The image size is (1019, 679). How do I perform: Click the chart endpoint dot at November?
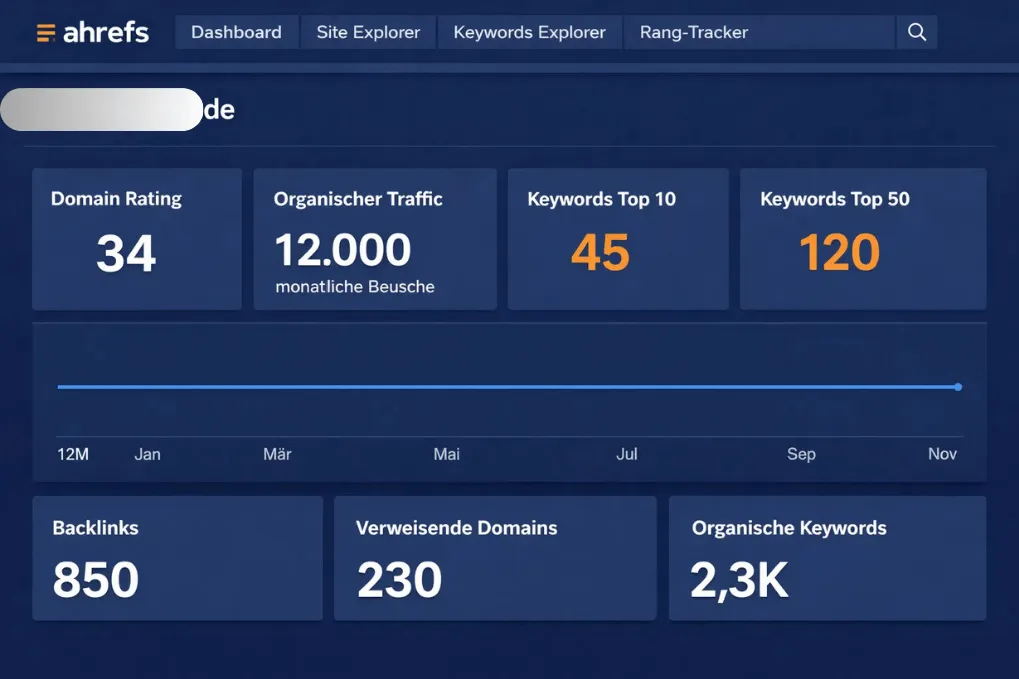tap(958, 387)
